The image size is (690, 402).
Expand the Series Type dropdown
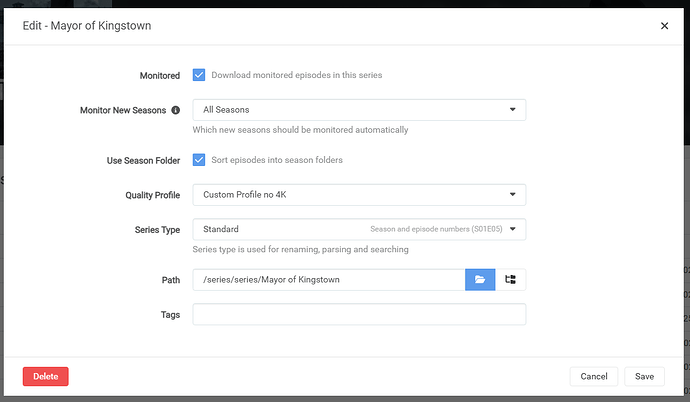point(358,230)
